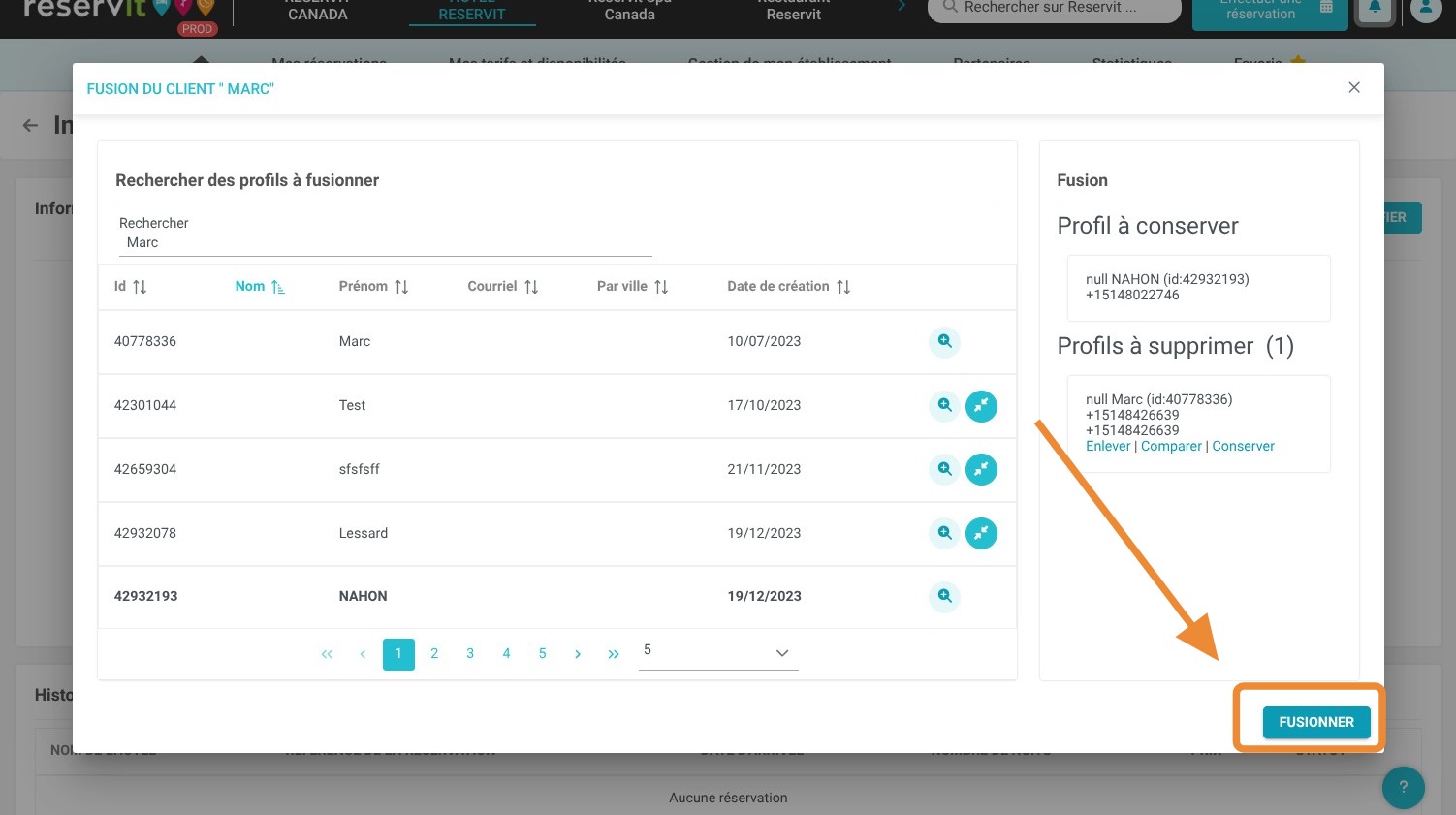The image size is (1456, 815).
Task: Open the notifications bell icon
Action: 1375,9
